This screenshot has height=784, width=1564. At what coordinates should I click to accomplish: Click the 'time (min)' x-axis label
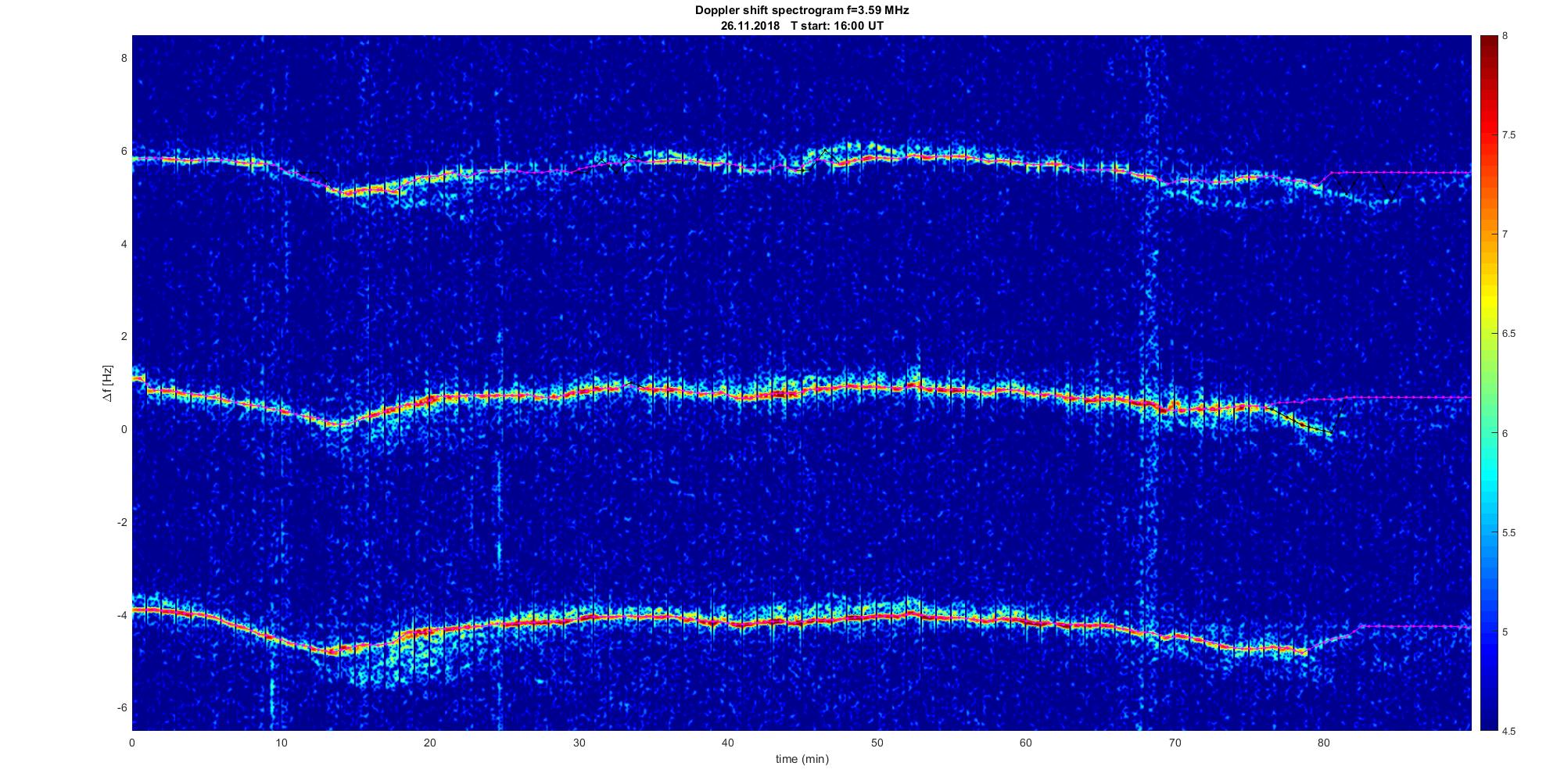802,759
